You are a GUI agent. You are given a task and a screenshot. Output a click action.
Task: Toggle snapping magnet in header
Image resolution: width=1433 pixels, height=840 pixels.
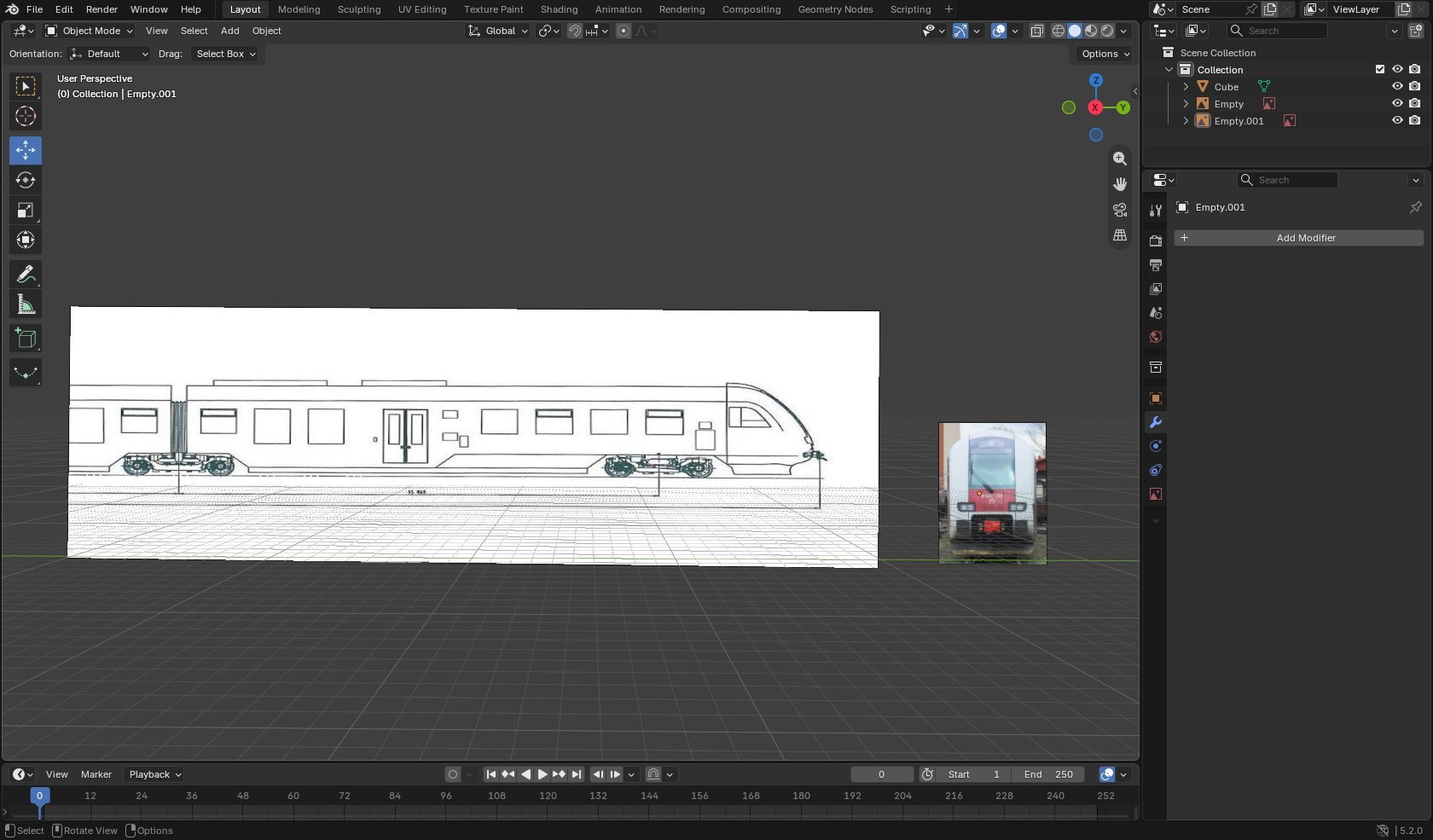click(575, 31)
